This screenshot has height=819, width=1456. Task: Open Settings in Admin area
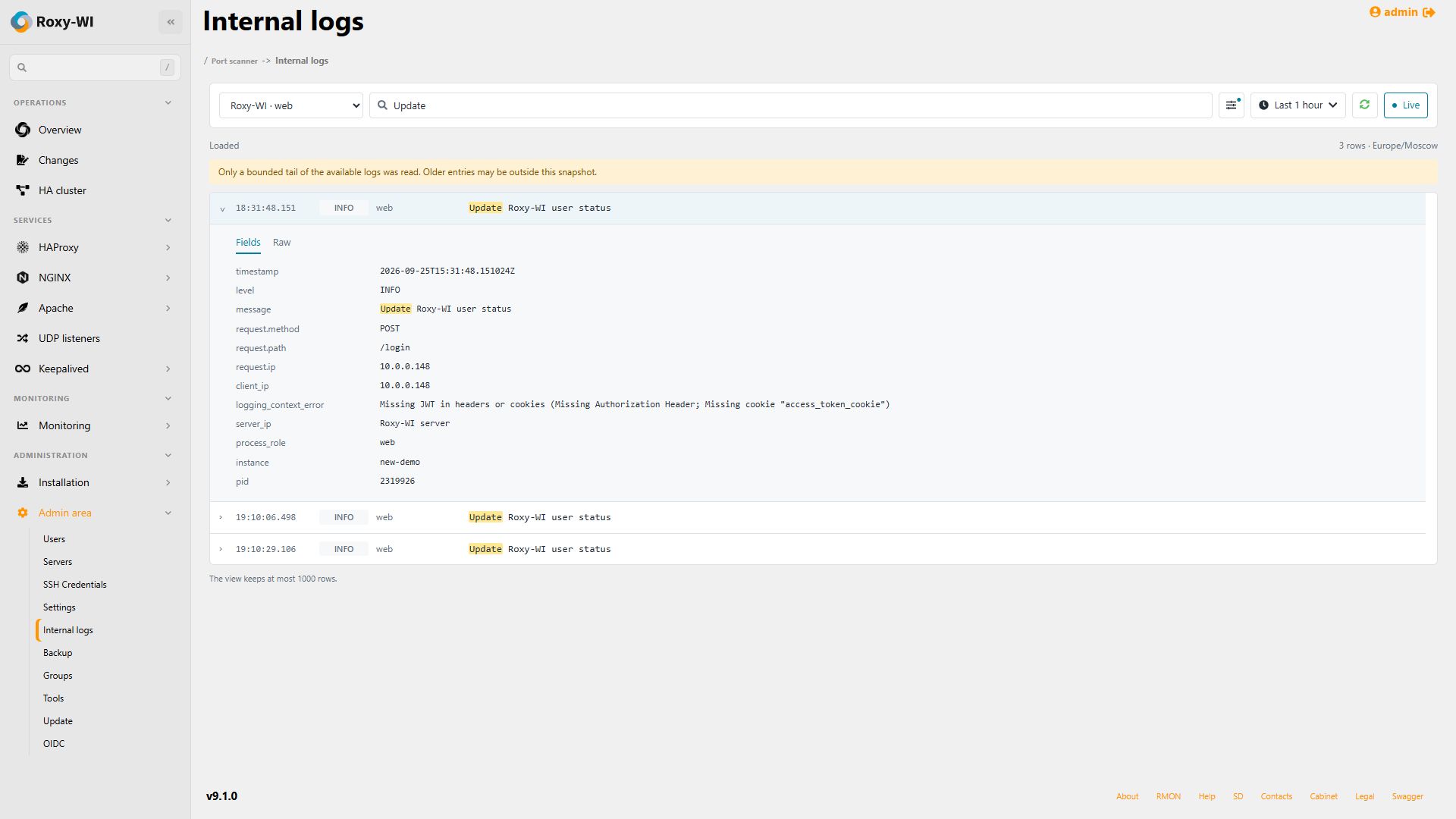(59, 607)
